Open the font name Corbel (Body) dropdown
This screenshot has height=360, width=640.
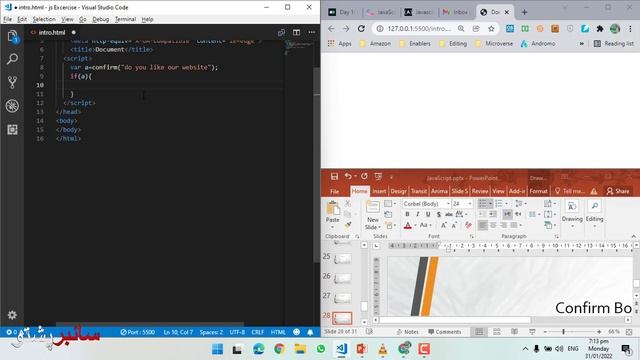point(448,203)
